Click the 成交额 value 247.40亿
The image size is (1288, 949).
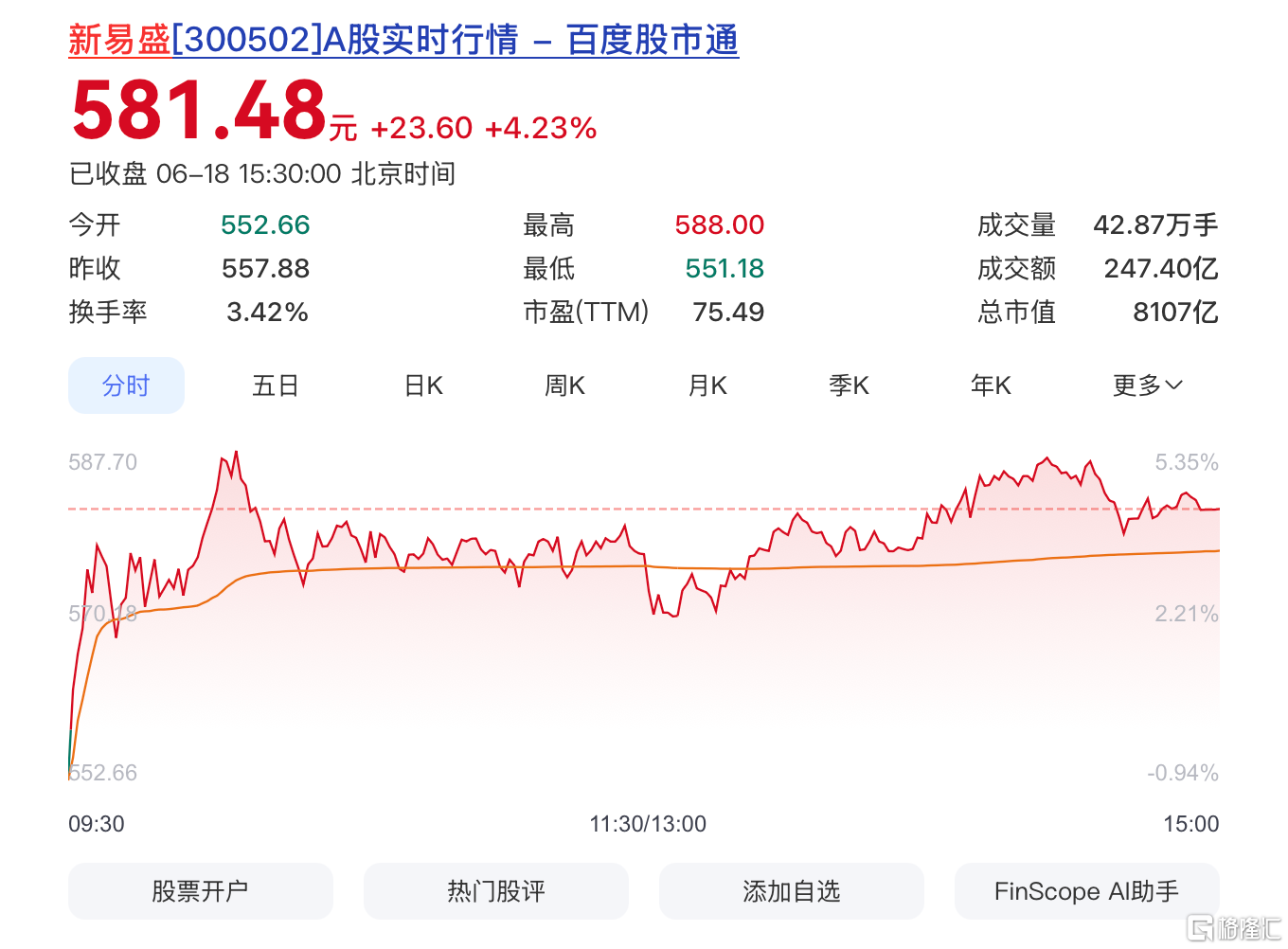(x=1161, y=269)
